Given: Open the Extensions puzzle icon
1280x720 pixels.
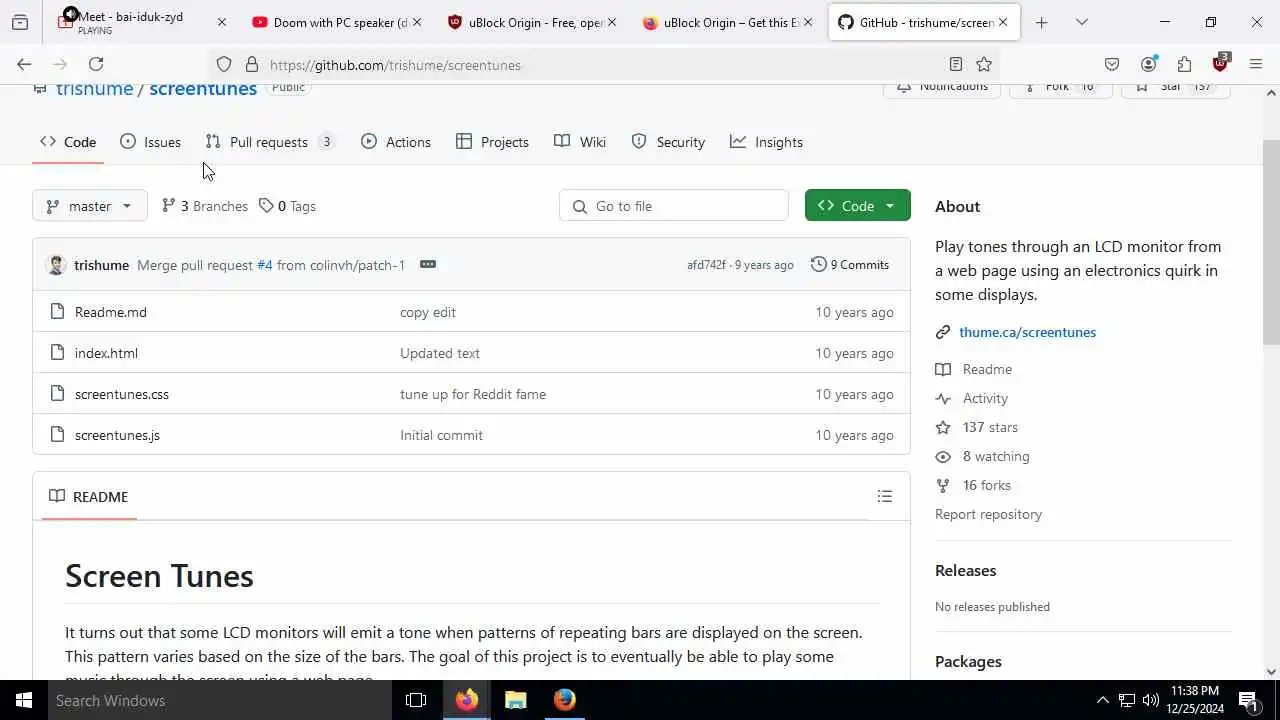Looking at the screenshot, I should [x=1184, y=64].
